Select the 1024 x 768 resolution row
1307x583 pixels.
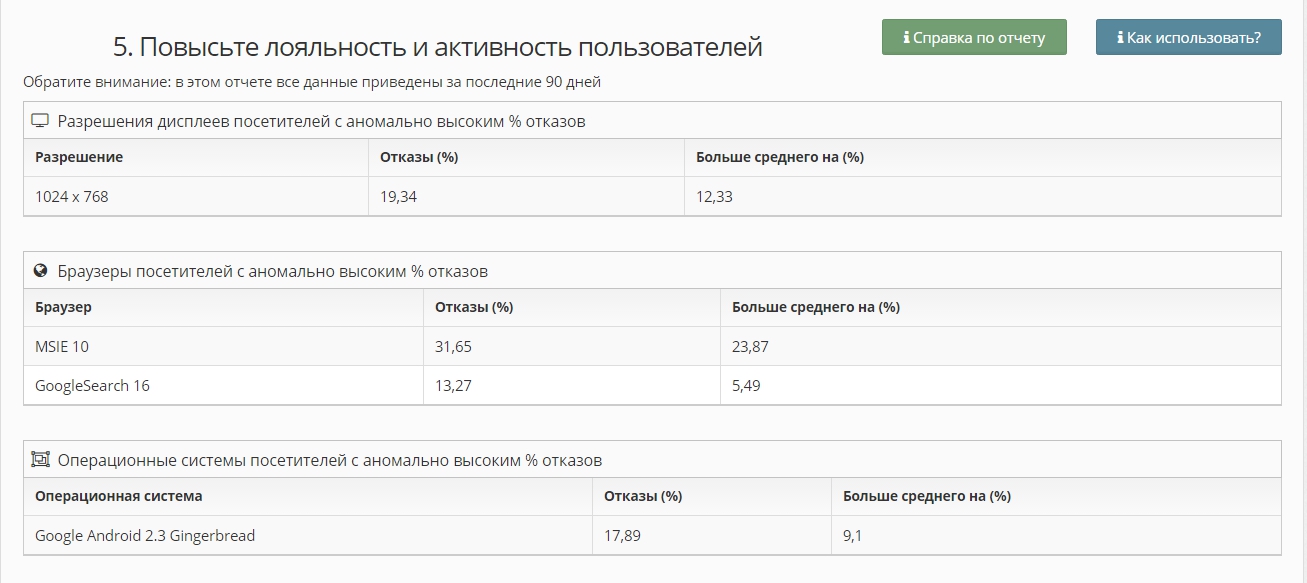72,197
